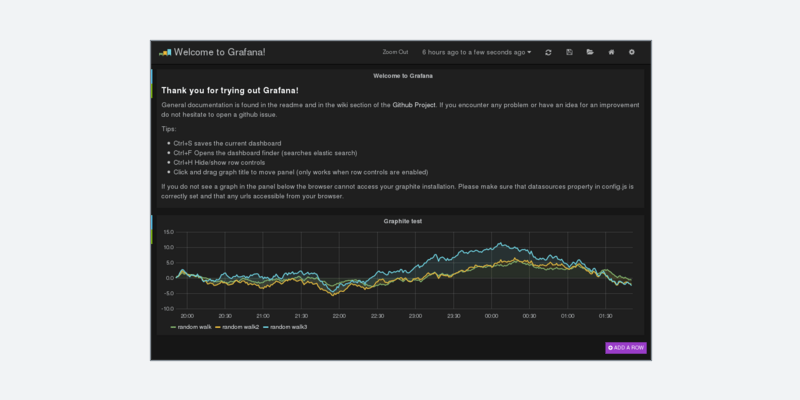Toggle the random walk3 legend series
The width and height of the screenshot is (800, 400).
point(285,327)
